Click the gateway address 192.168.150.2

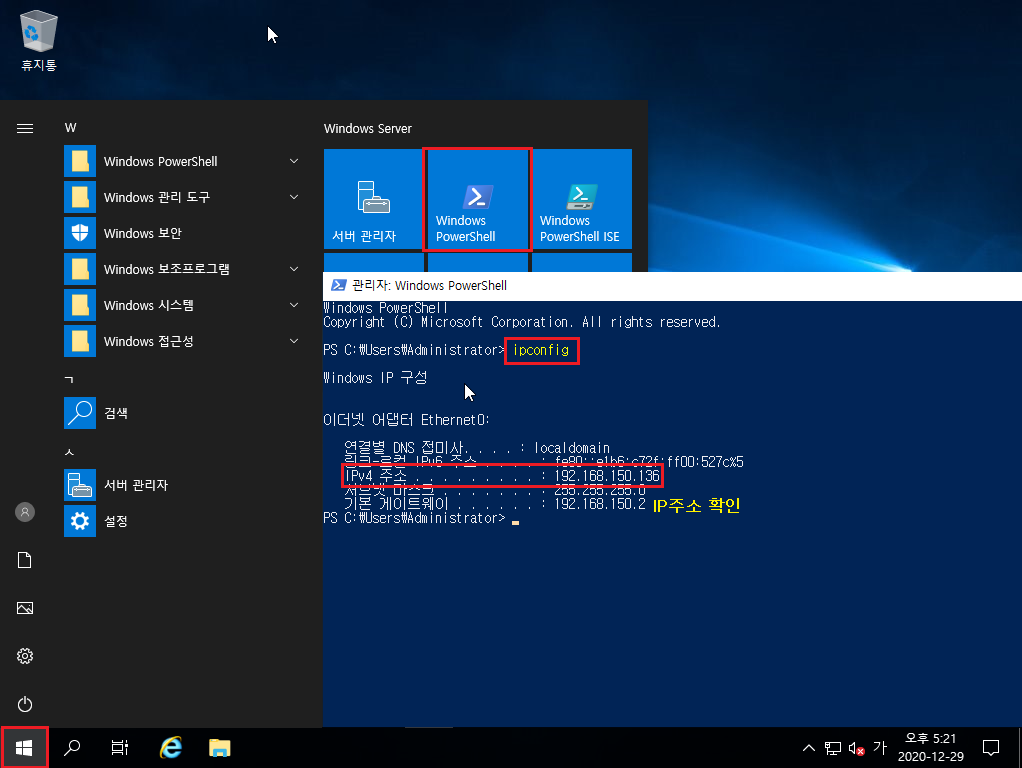point(600,504)
